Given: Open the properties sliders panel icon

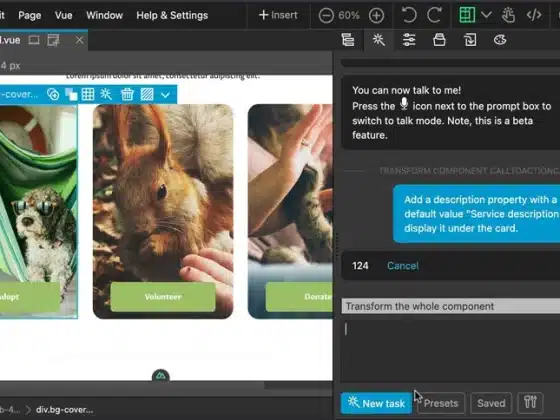Looking at the screenshot, I should pos(409,40).
